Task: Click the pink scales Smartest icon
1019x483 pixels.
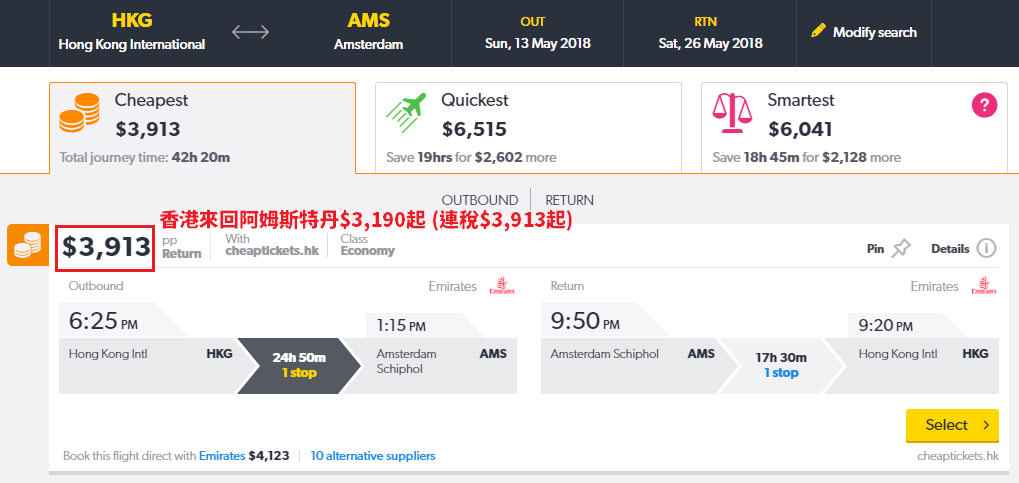Action: [732, 113]
